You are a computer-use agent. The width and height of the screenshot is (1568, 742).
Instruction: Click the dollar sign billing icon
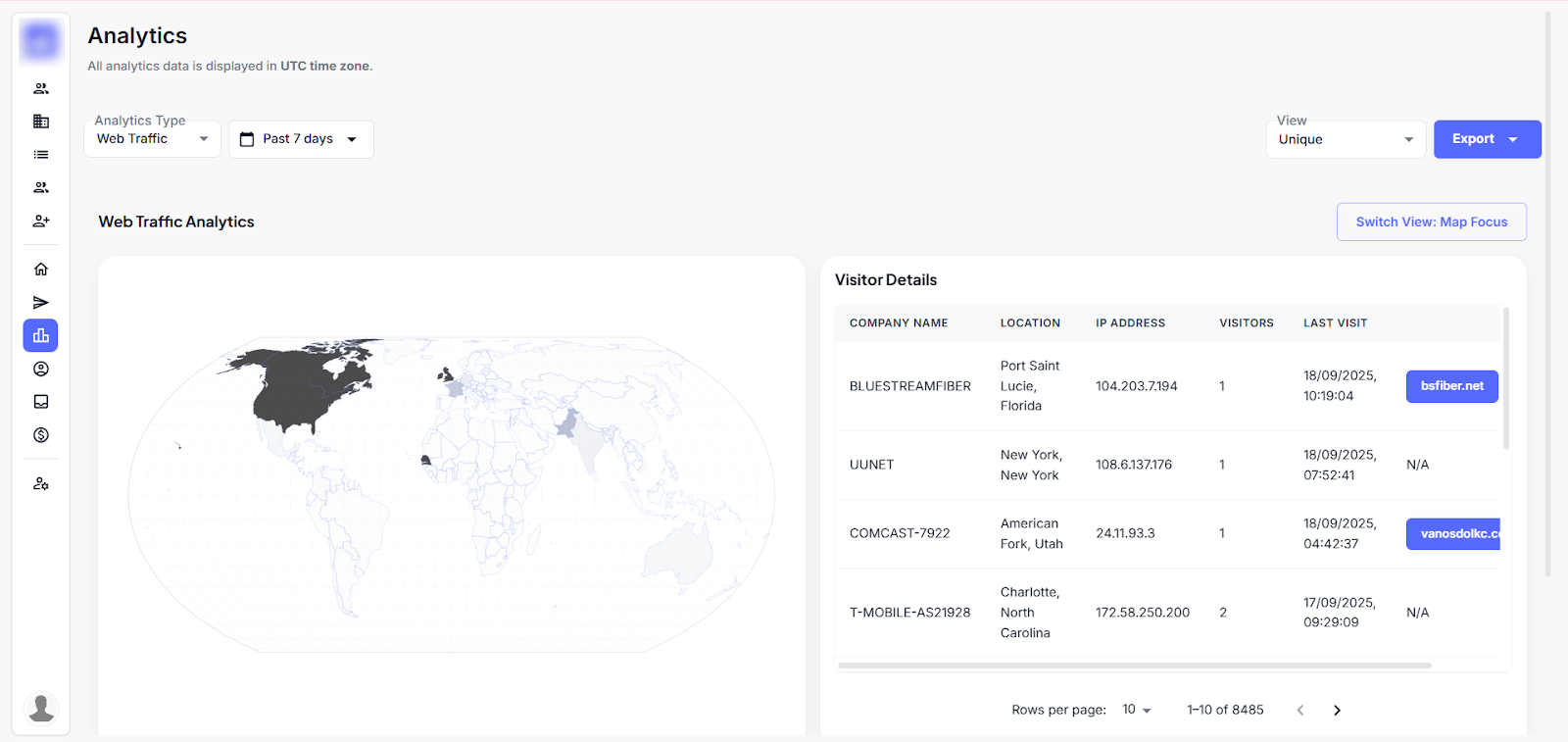point(41,435)
